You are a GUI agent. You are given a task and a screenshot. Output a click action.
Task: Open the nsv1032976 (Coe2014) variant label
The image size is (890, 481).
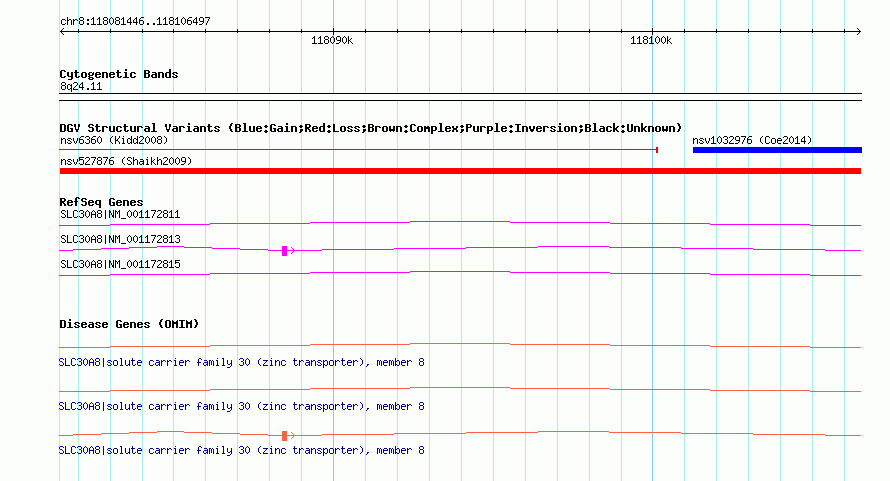coord(752,140)
